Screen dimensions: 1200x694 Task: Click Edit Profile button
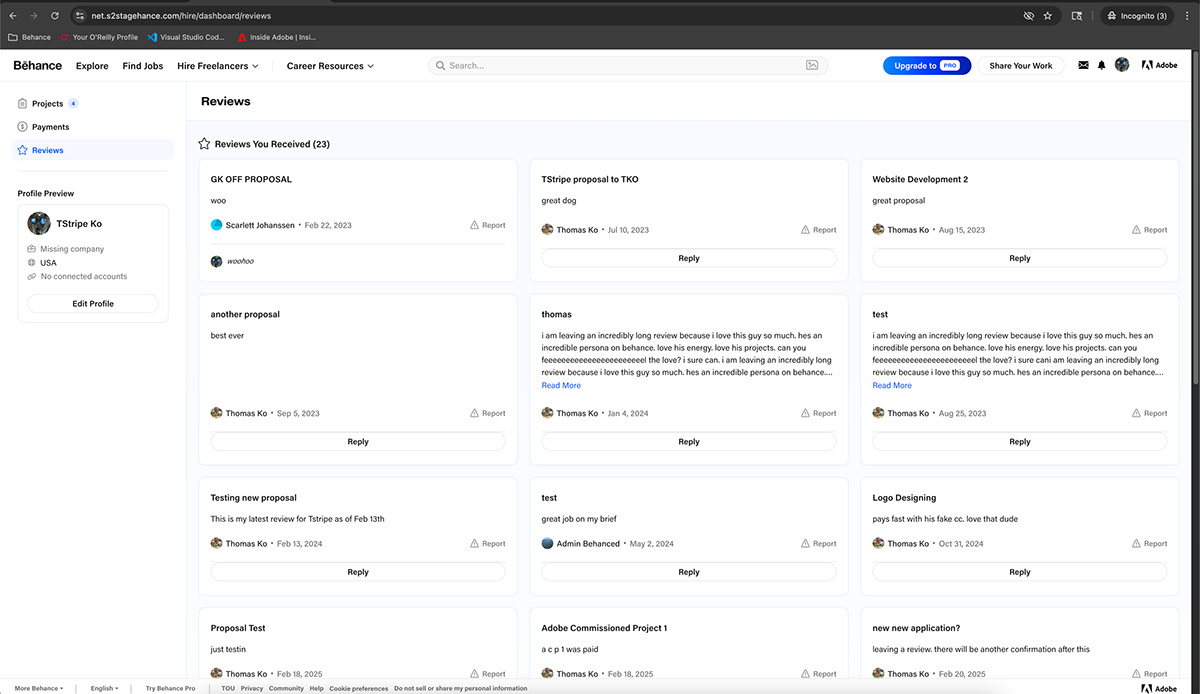[93, 304]
